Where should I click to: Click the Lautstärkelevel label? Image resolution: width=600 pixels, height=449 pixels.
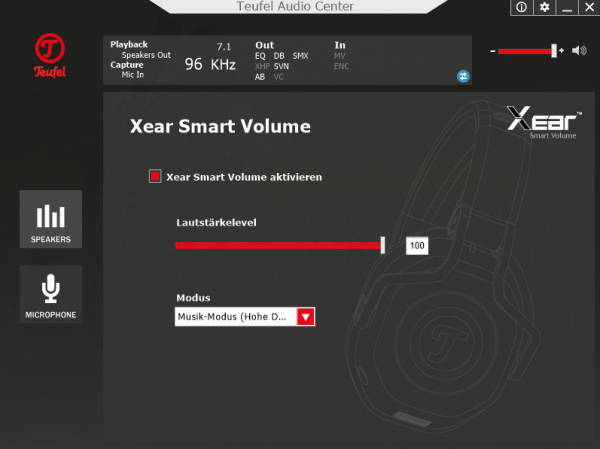click(216, 223)
